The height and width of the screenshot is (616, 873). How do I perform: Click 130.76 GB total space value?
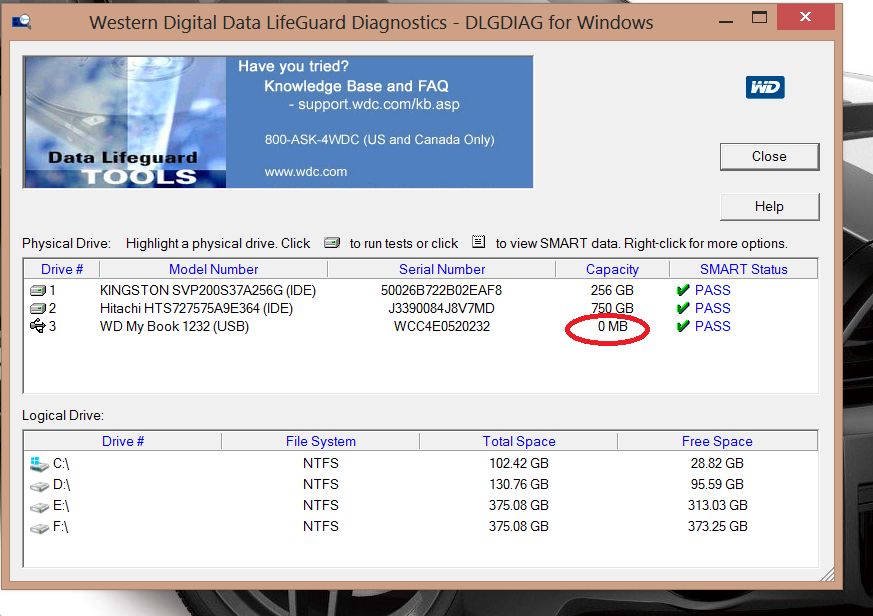[518, 484]
